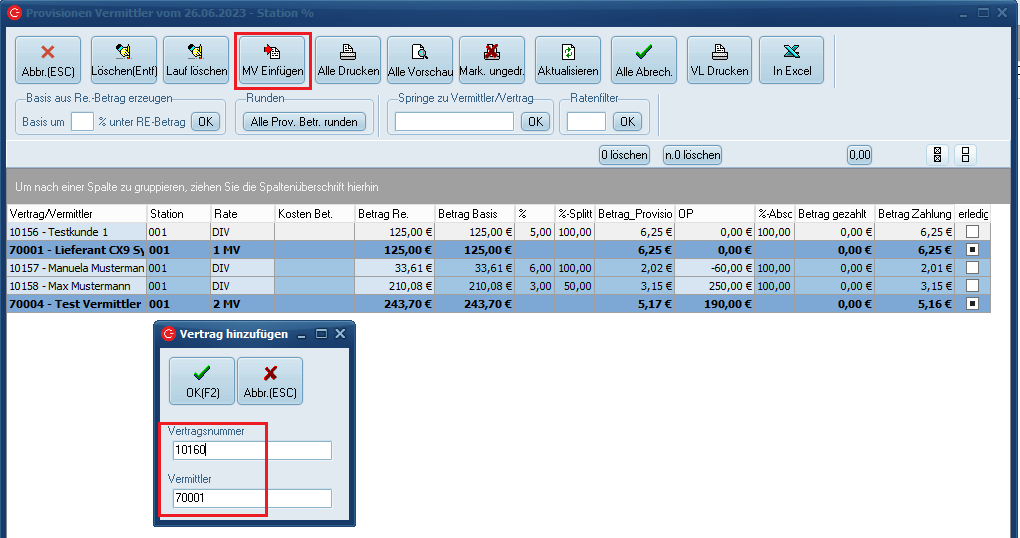Click Mark. ungedr. toolbar button
Image resolution: width=1020 pixels, height=538 pixels.
coord(492,60)
